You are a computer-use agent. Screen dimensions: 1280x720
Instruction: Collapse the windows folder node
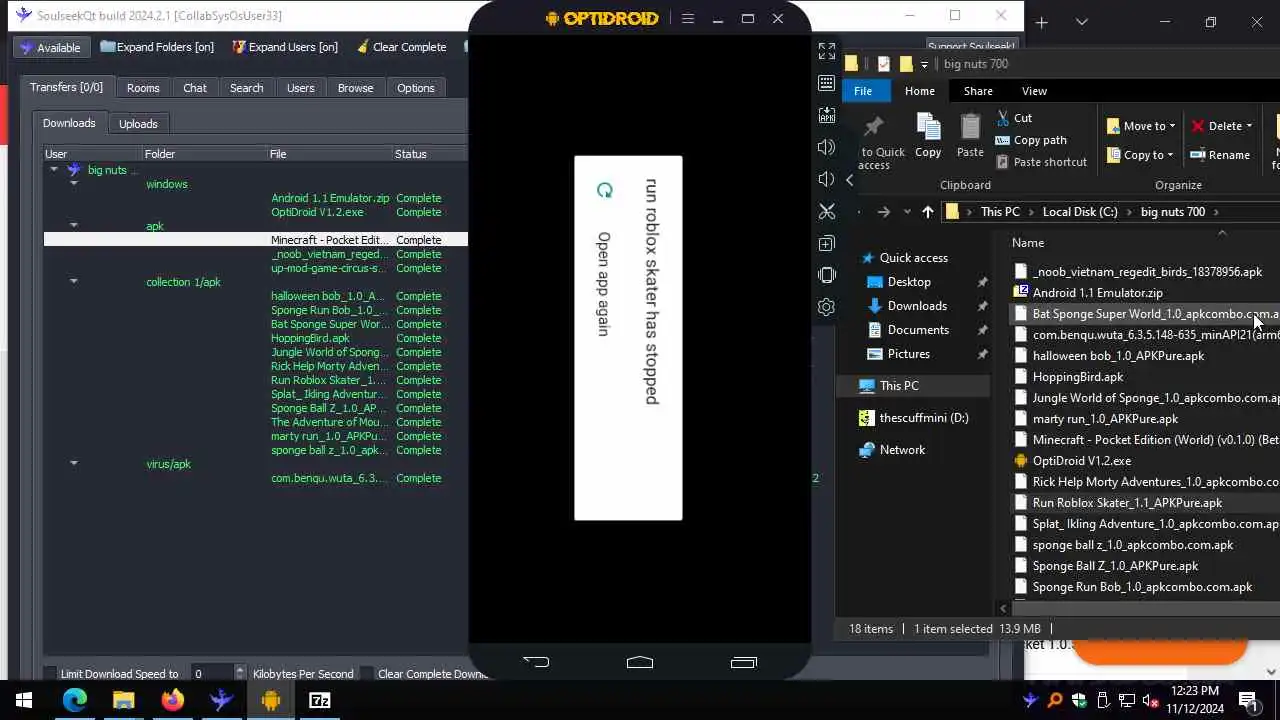[74, 184]
